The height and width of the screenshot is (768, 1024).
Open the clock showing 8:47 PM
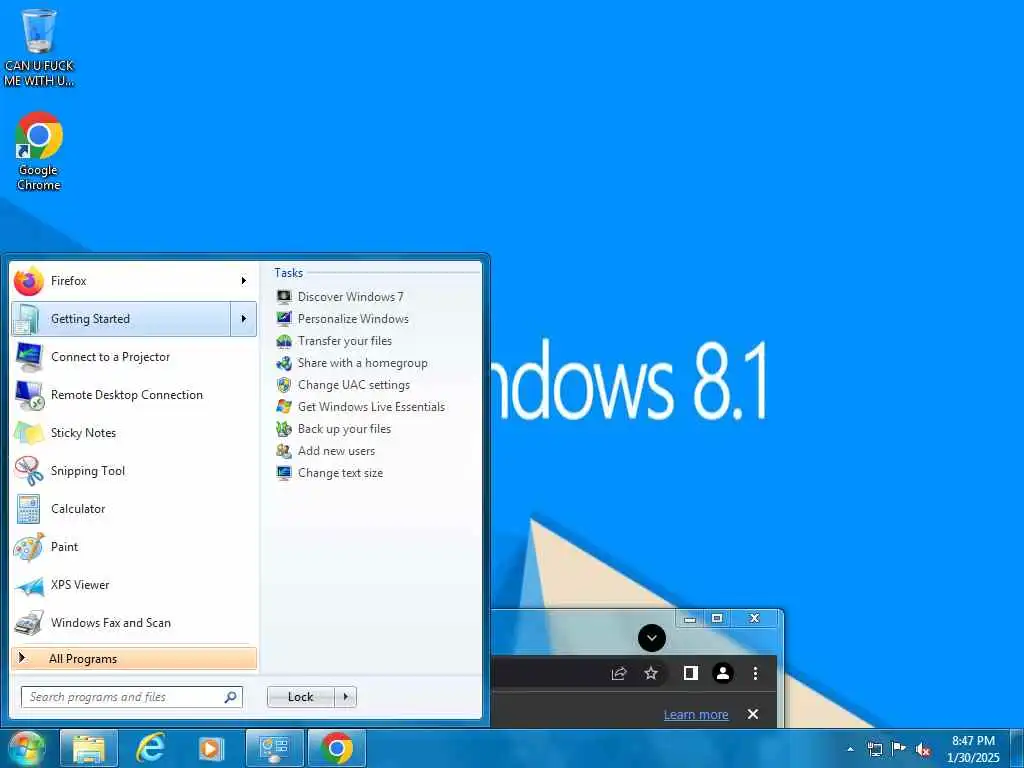973,749
